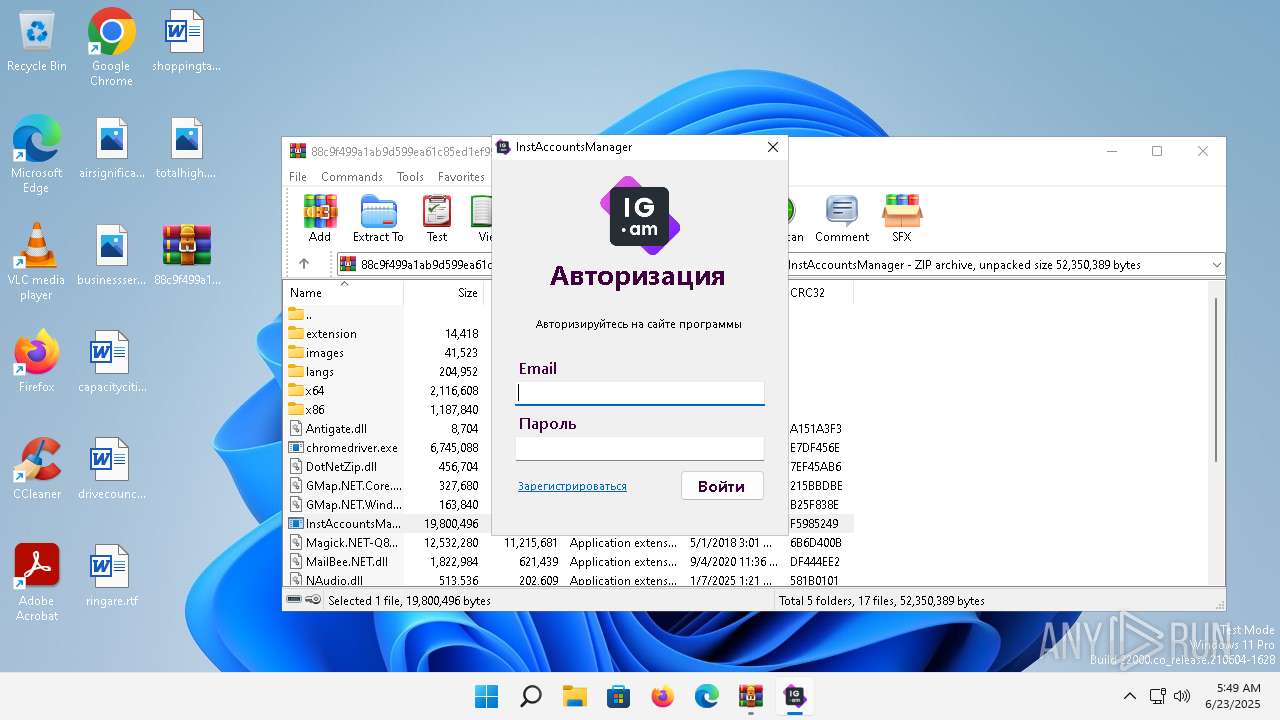The image size is (1280, 720).
Task: Click the Add icon in WinRAR toolbar
Action: click(320, 219)
